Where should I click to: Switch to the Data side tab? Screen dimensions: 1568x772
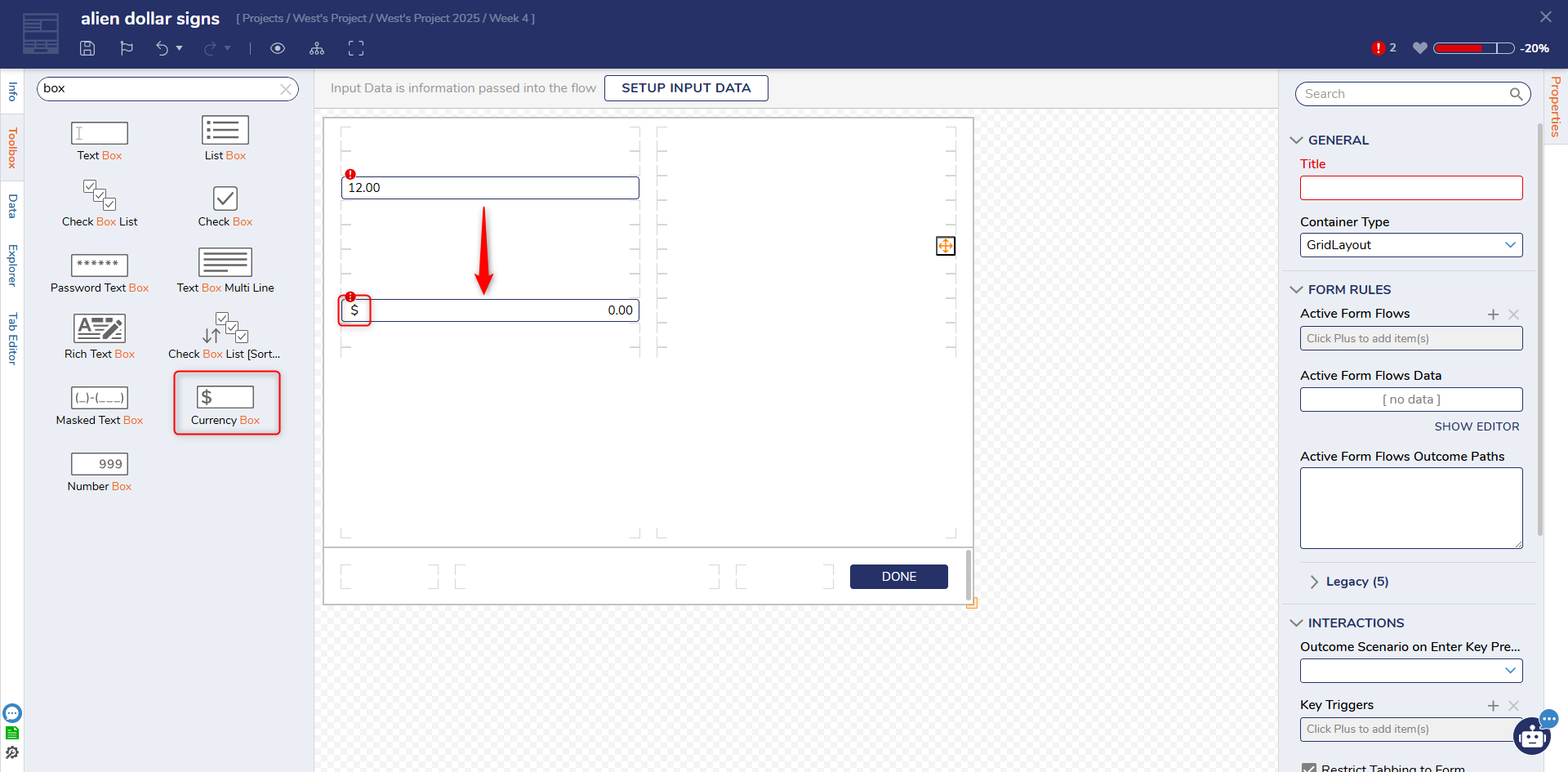pyautogui.click(x=12, y=206)
